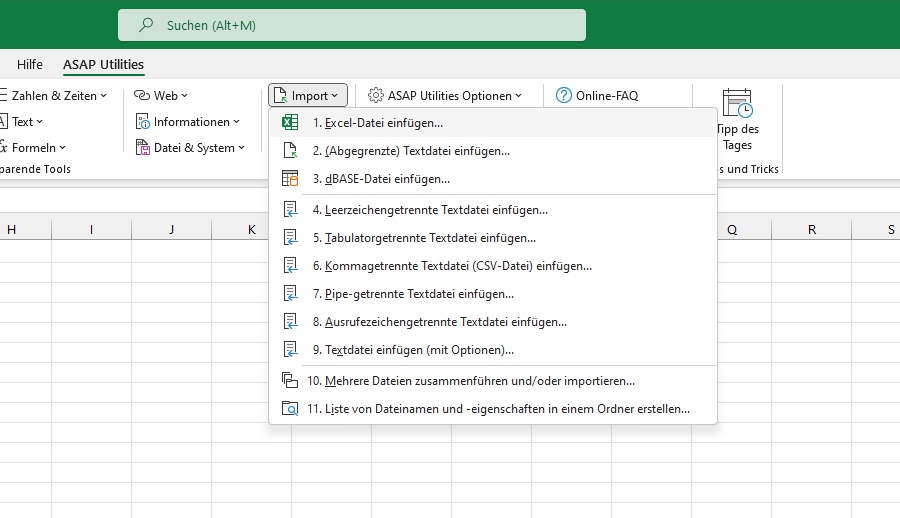Click the Online-FAQ question mark icon

click(564, 95)
